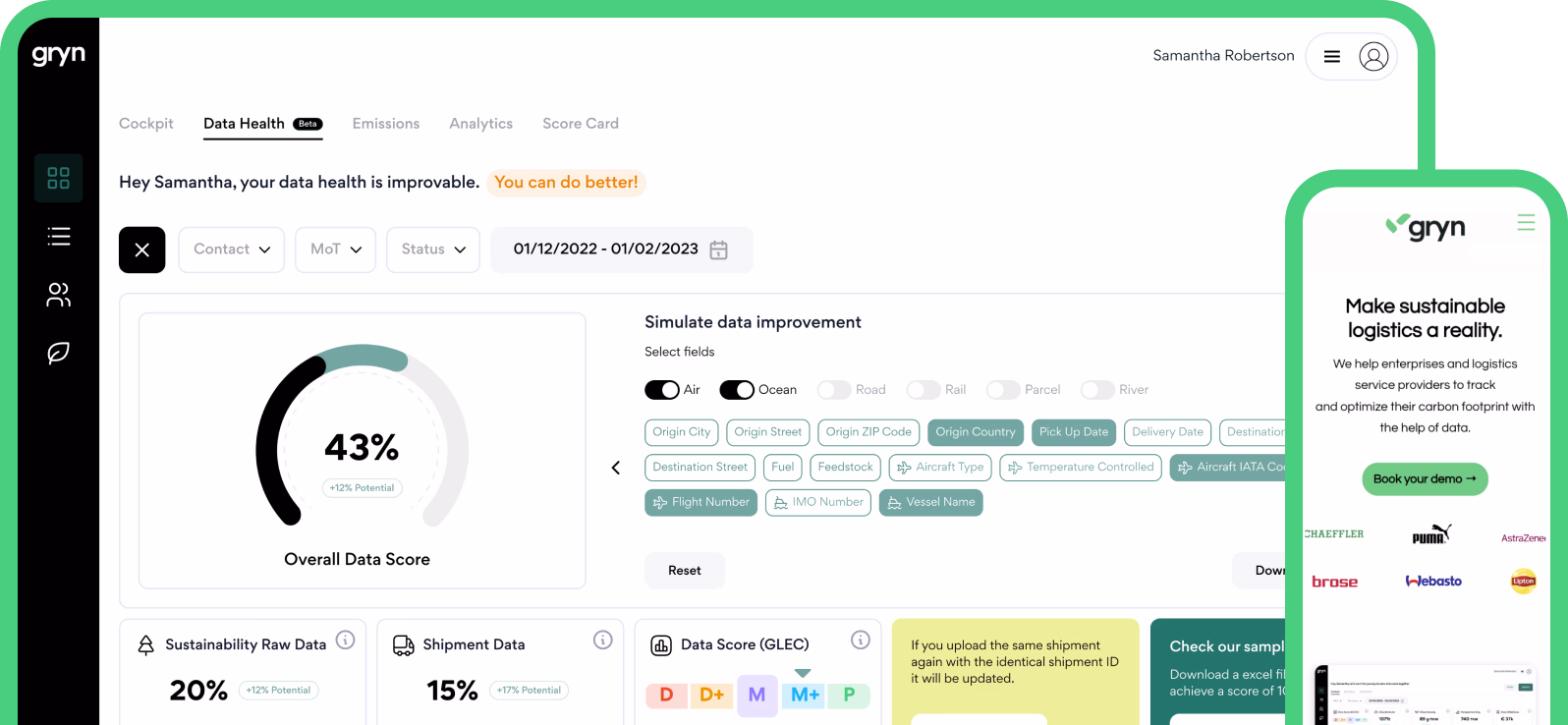Select the M+ data score swatch
Image resolution: width=1568 pixels, height=725 pixels.
805,695
